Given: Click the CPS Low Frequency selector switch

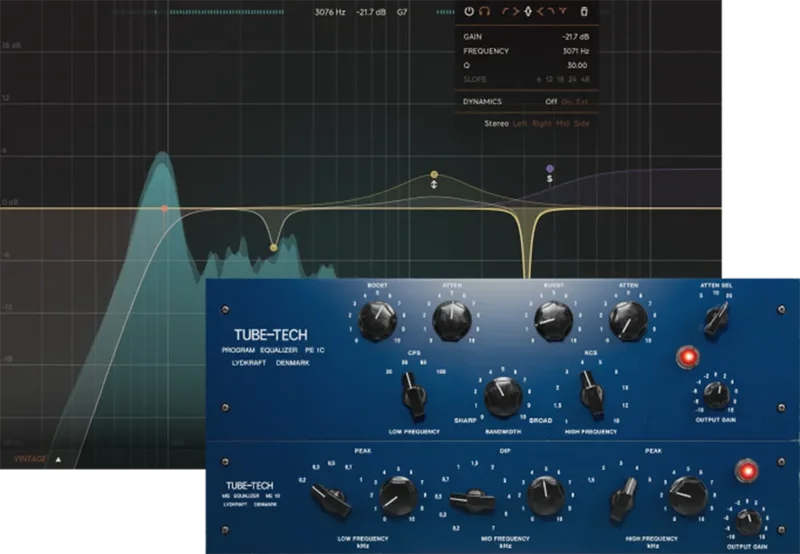Looking at the screenshot, I should click(414, 396).
